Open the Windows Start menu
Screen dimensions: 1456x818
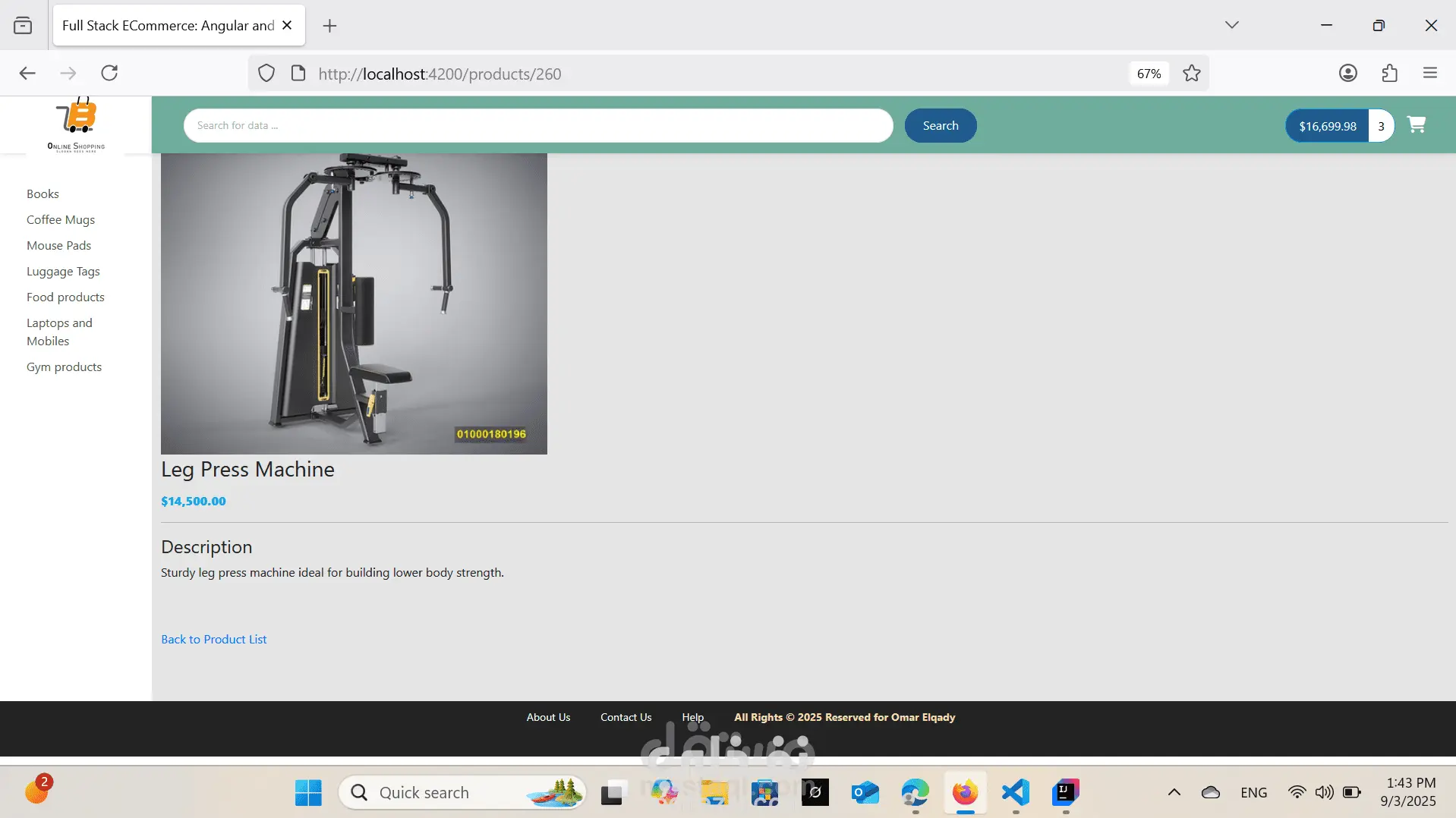pos(308,793)
